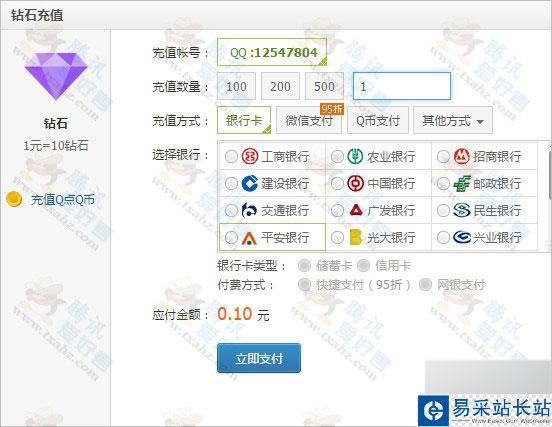Image resolution: width=552 pixels, height=427 pixels.
Task: Select 广发银行 radio button
Action: 337,210
